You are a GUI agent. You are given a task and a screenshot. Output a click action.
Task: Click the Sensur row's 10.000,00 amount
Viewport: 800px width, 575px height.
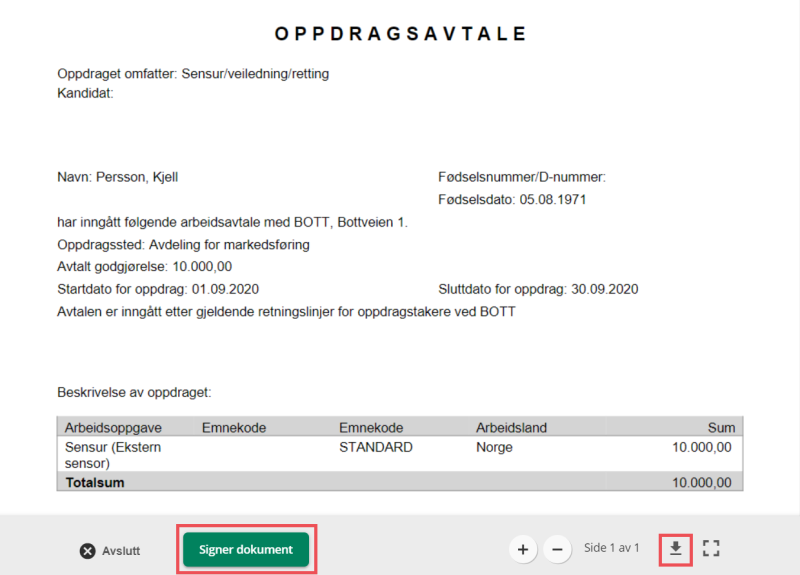click(x=702, y=447)
